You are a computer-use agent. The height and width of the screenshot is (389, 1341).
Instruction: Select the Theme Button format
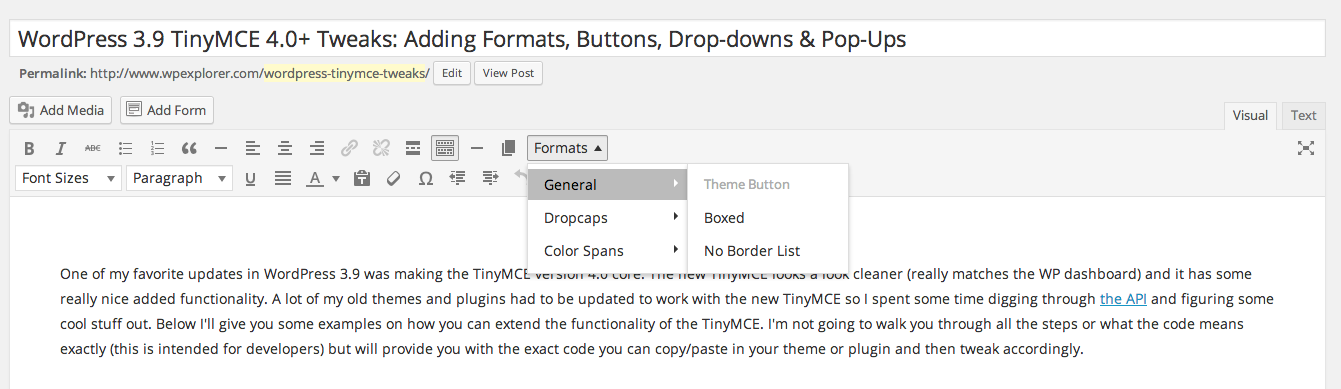tap(768, 184)
